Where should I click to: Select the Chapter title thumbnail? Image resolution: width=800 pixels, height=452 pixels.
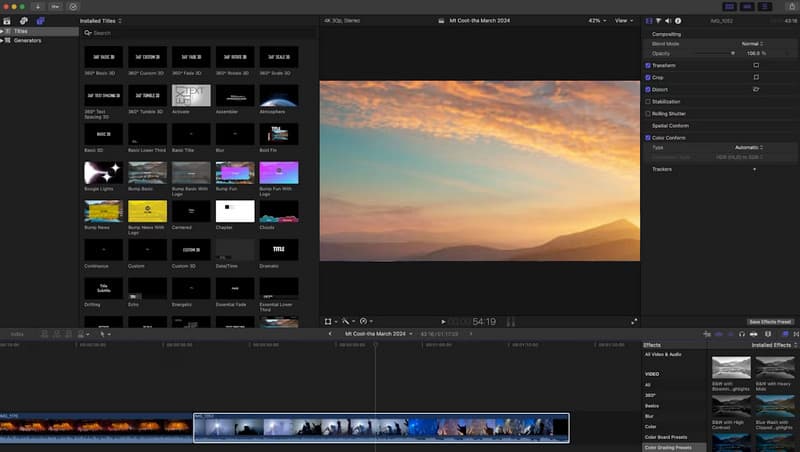235,211
